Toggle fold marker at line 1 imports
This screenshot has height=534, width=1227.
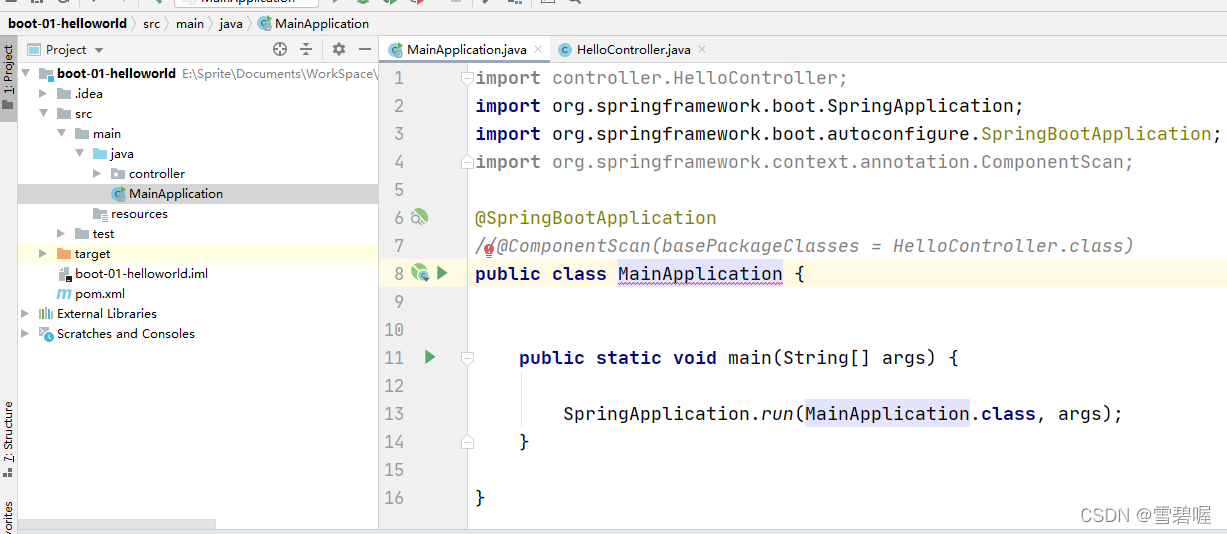point(466,77)
